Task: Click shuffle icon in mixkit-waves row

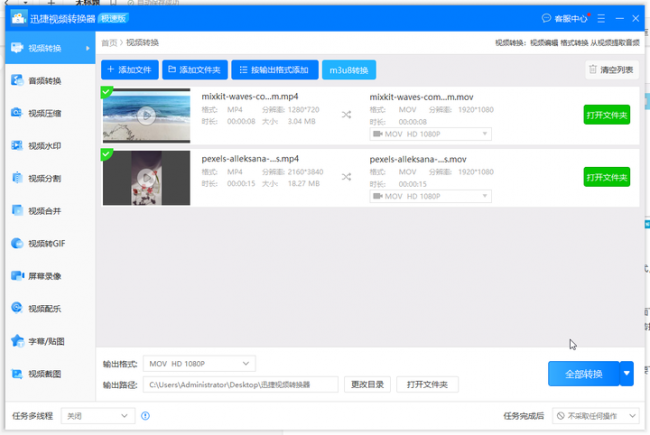Action: (347, 114)
